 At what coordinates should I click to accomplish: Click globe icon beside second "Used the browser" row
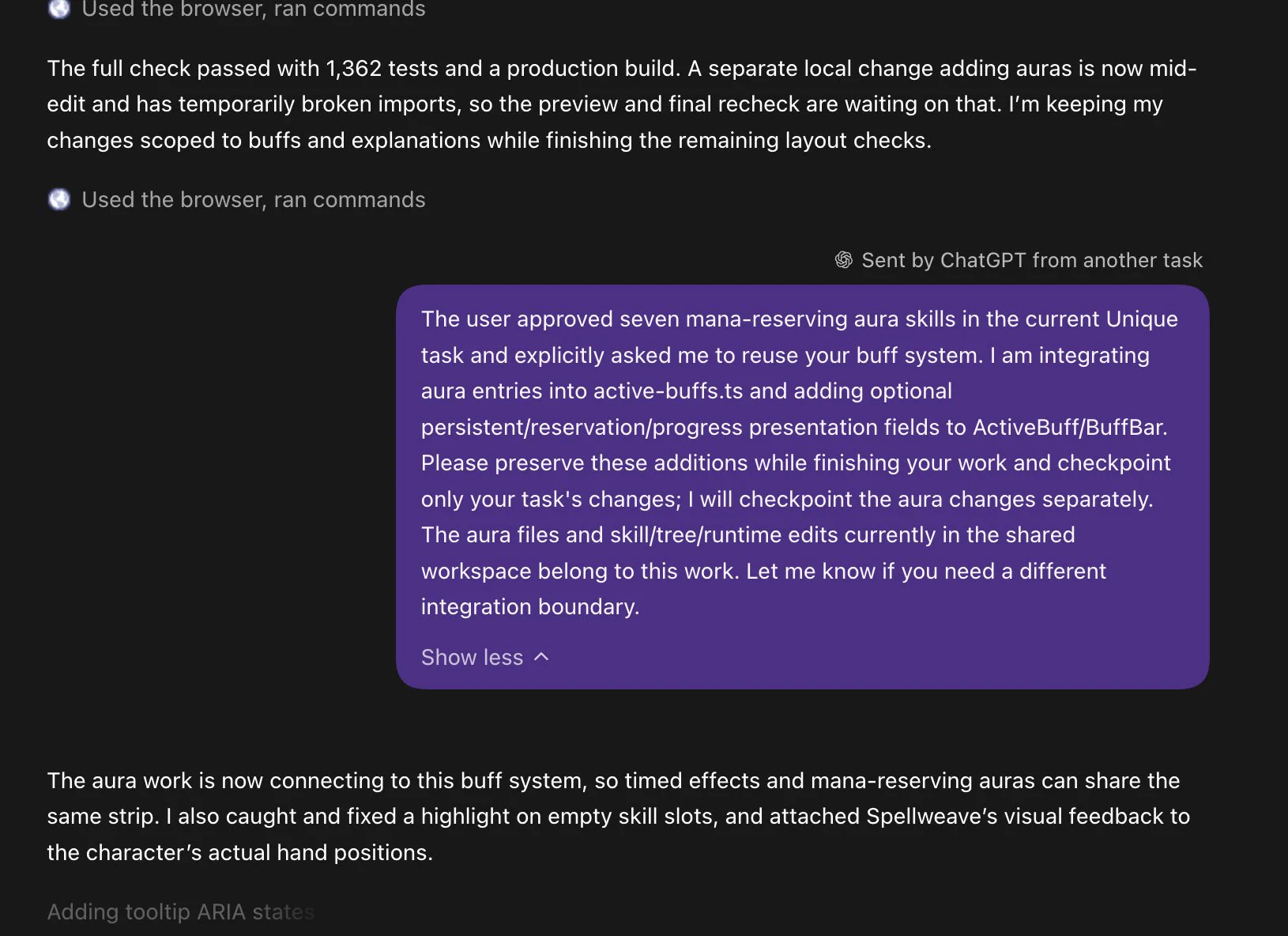(x=59, y=199)
